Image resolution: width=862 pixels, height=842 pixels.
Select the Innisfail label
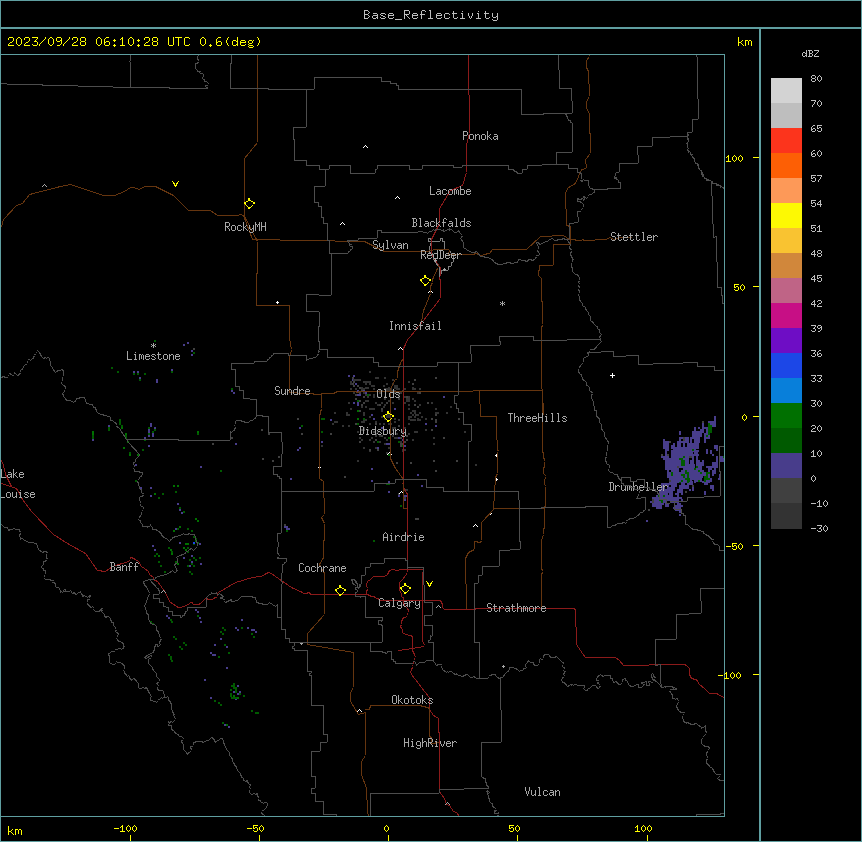pos(415,326)
